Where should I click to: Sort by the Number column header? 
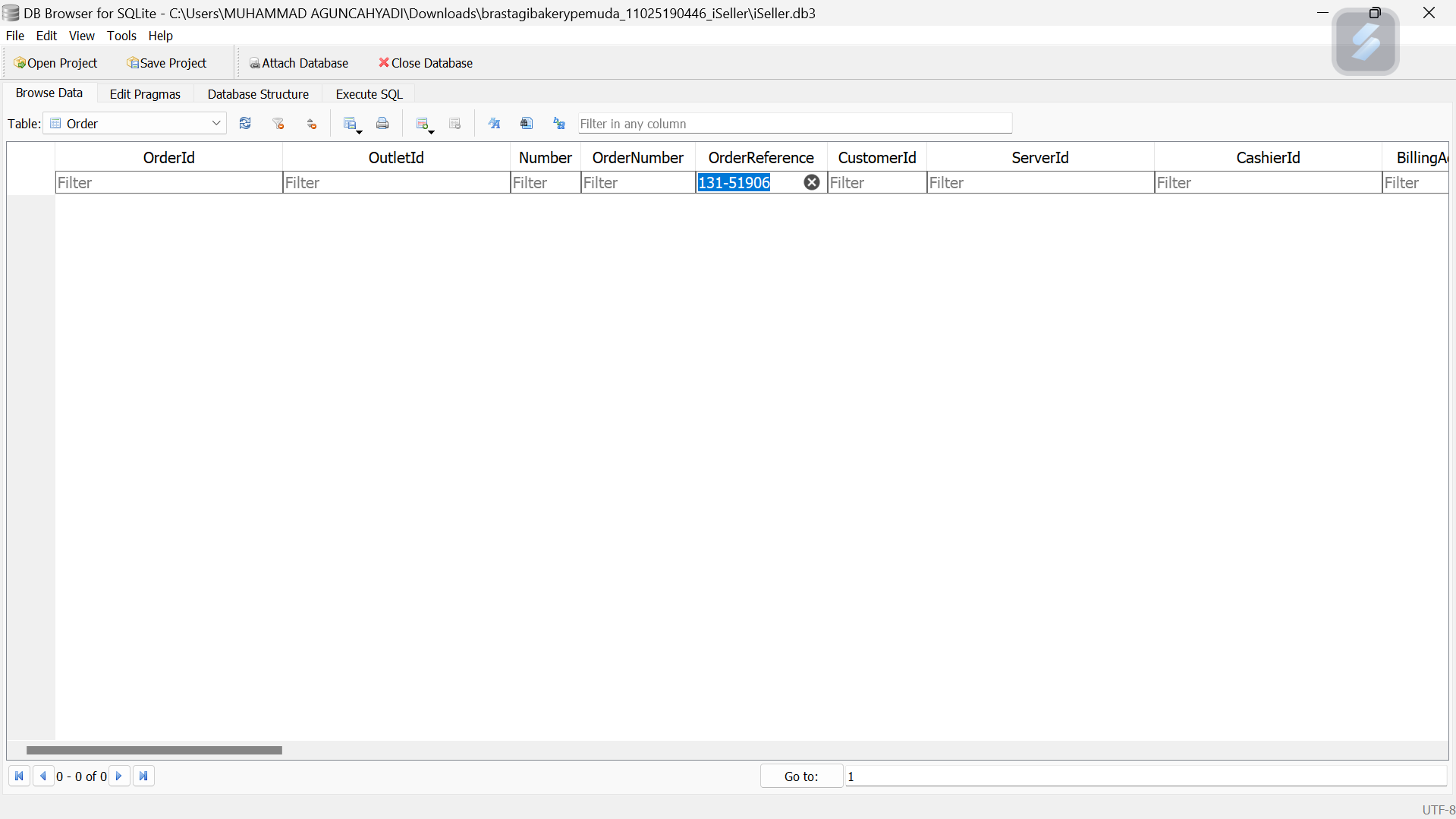[x=546, y=158]
